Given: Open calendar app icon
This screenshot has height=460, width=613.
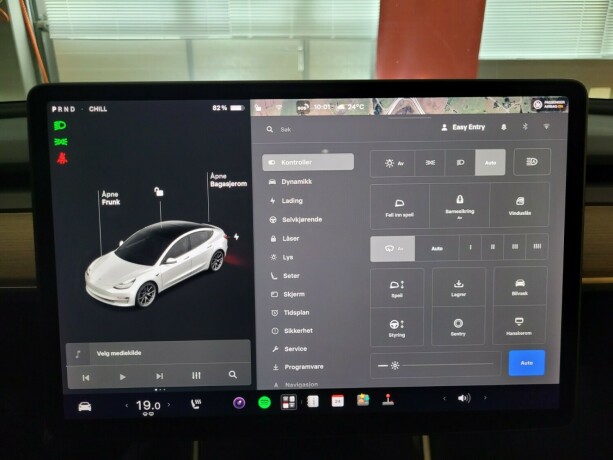Looking at the screenshot, I should point(338,401).
